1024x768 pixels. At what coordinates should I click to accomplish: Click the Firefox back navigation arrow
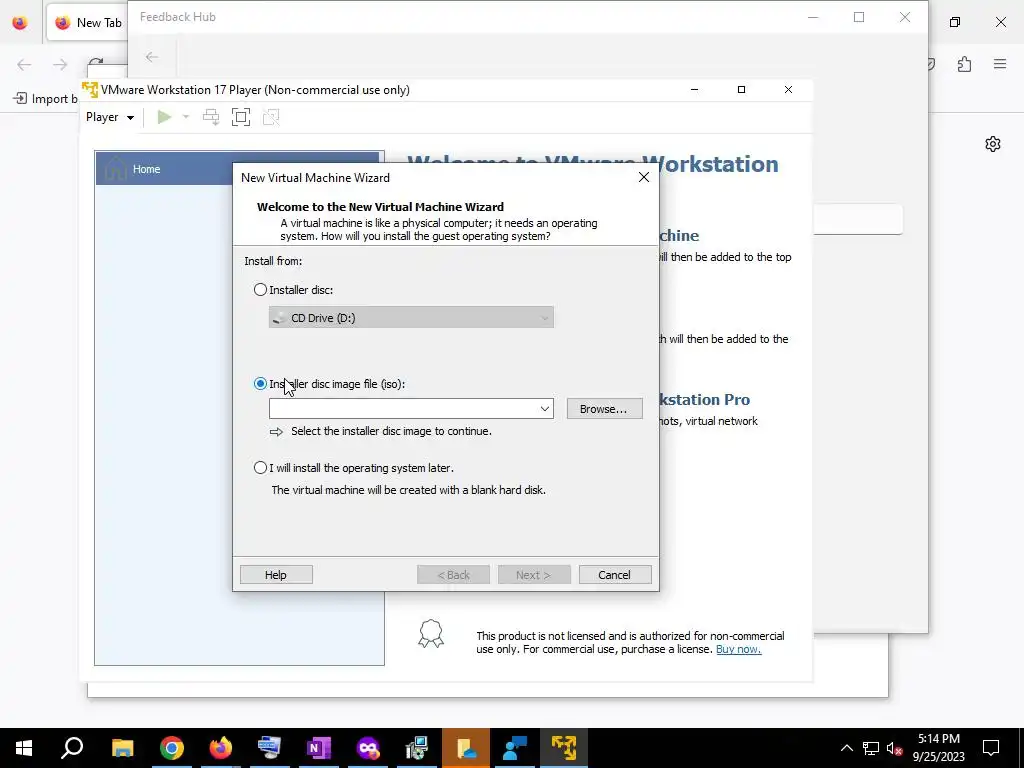coord(24,64)
